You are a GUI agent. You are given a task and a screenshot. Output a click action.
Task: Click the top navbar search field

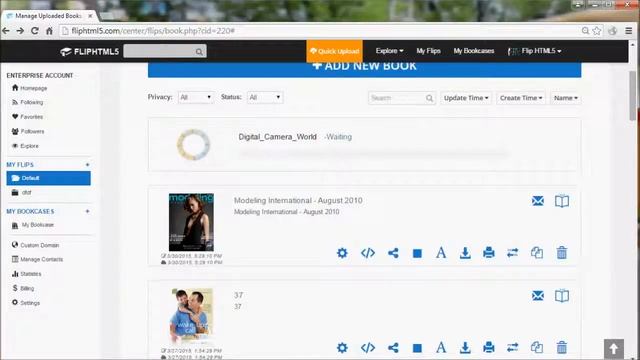tap(165, 51)
